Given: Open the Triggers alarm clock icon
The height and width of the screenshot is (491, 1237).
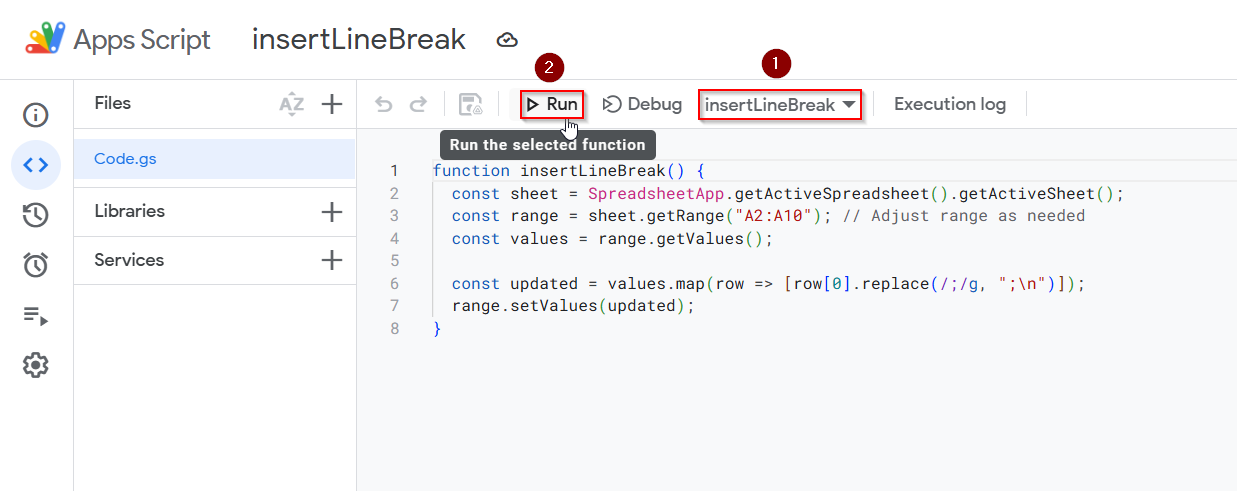Looking at the screenshot, I should pos(36,265).
